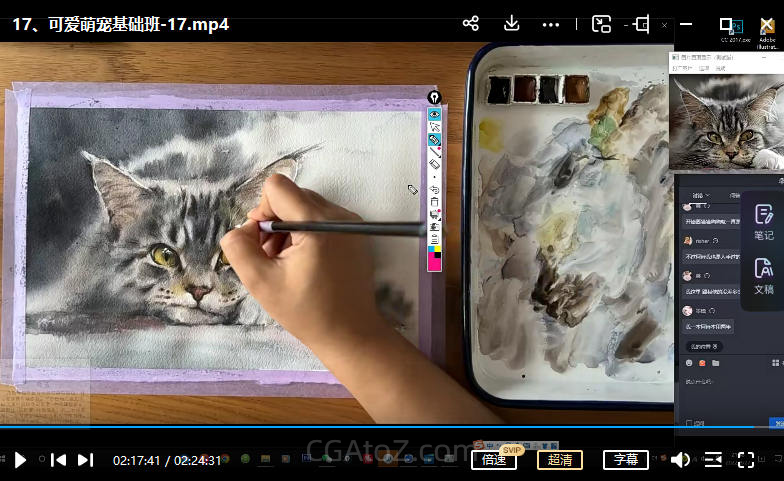784x481 pixels.
Task: Open the 字幕 subtitle options
Action: tap(626, 460)
